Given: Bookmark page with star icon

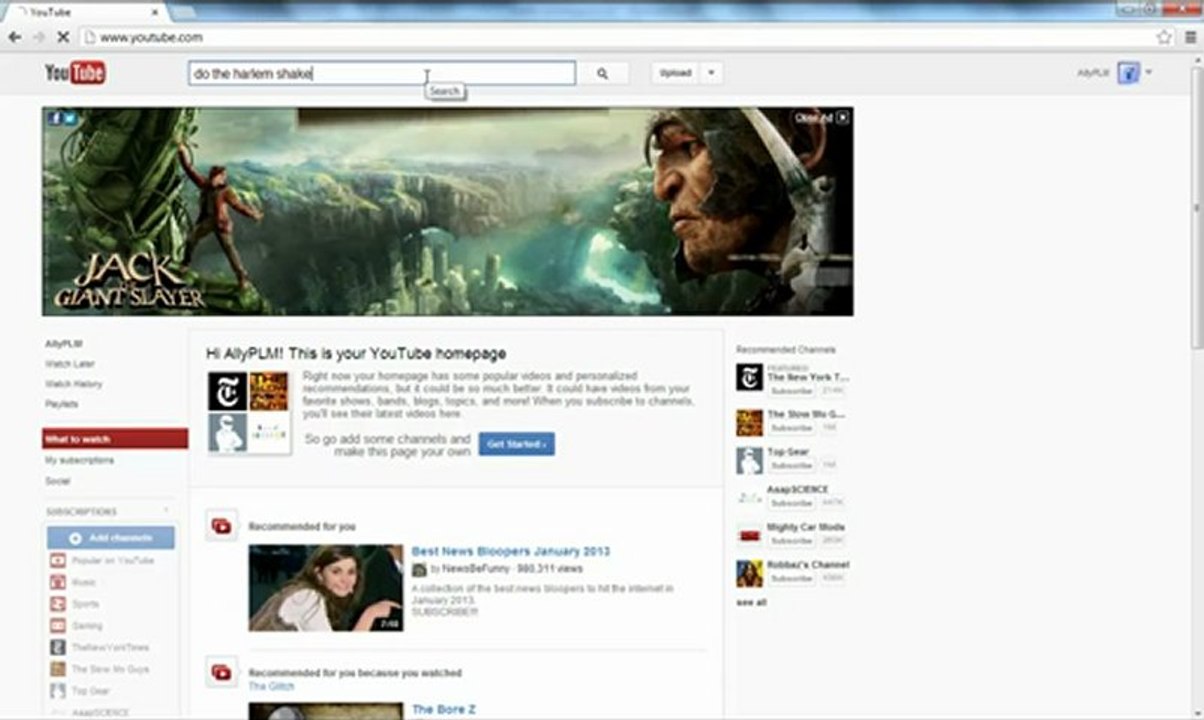Looking at the screenshot, I should pyautogui.click(x=1164, y=37).
